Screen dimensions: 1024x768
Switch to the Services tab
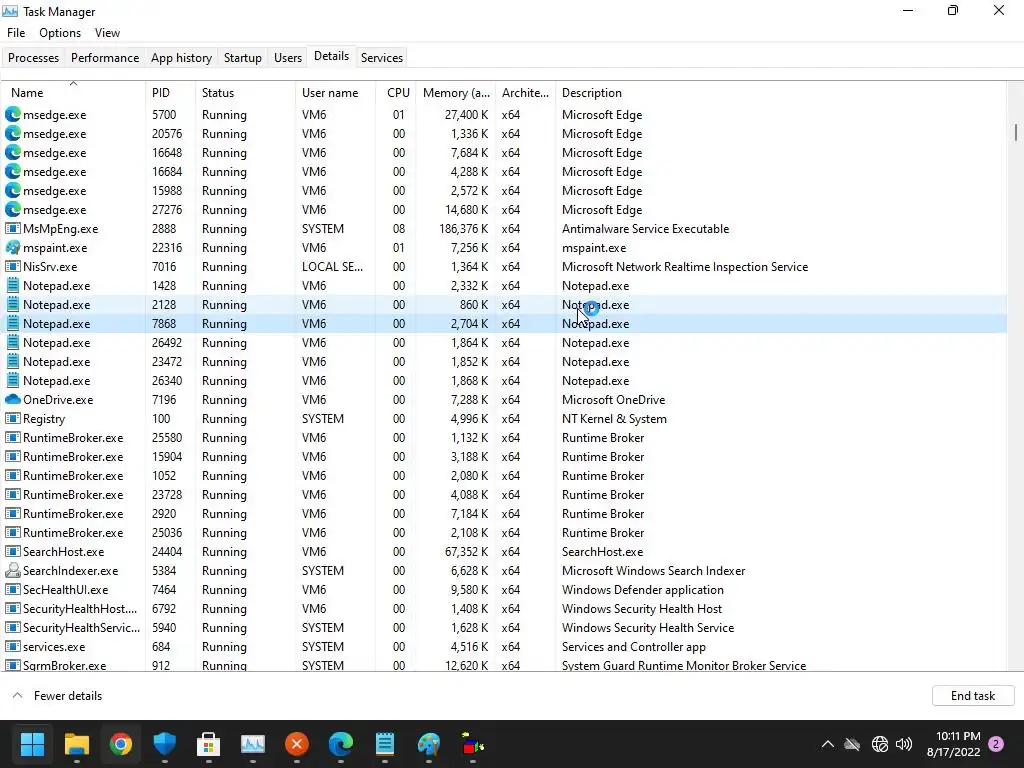pos(382,57)
